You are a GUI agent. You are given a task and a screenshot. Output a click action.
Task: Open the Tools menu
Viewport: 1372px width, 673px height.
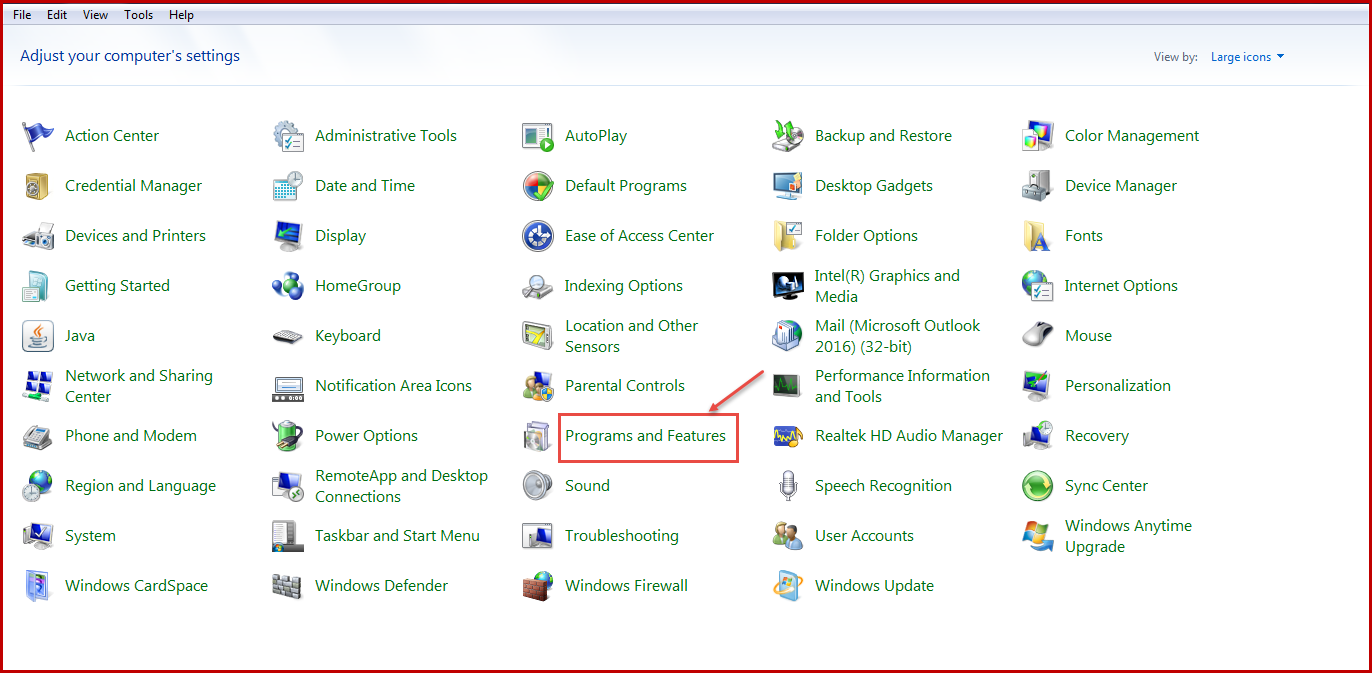(139, 15)
